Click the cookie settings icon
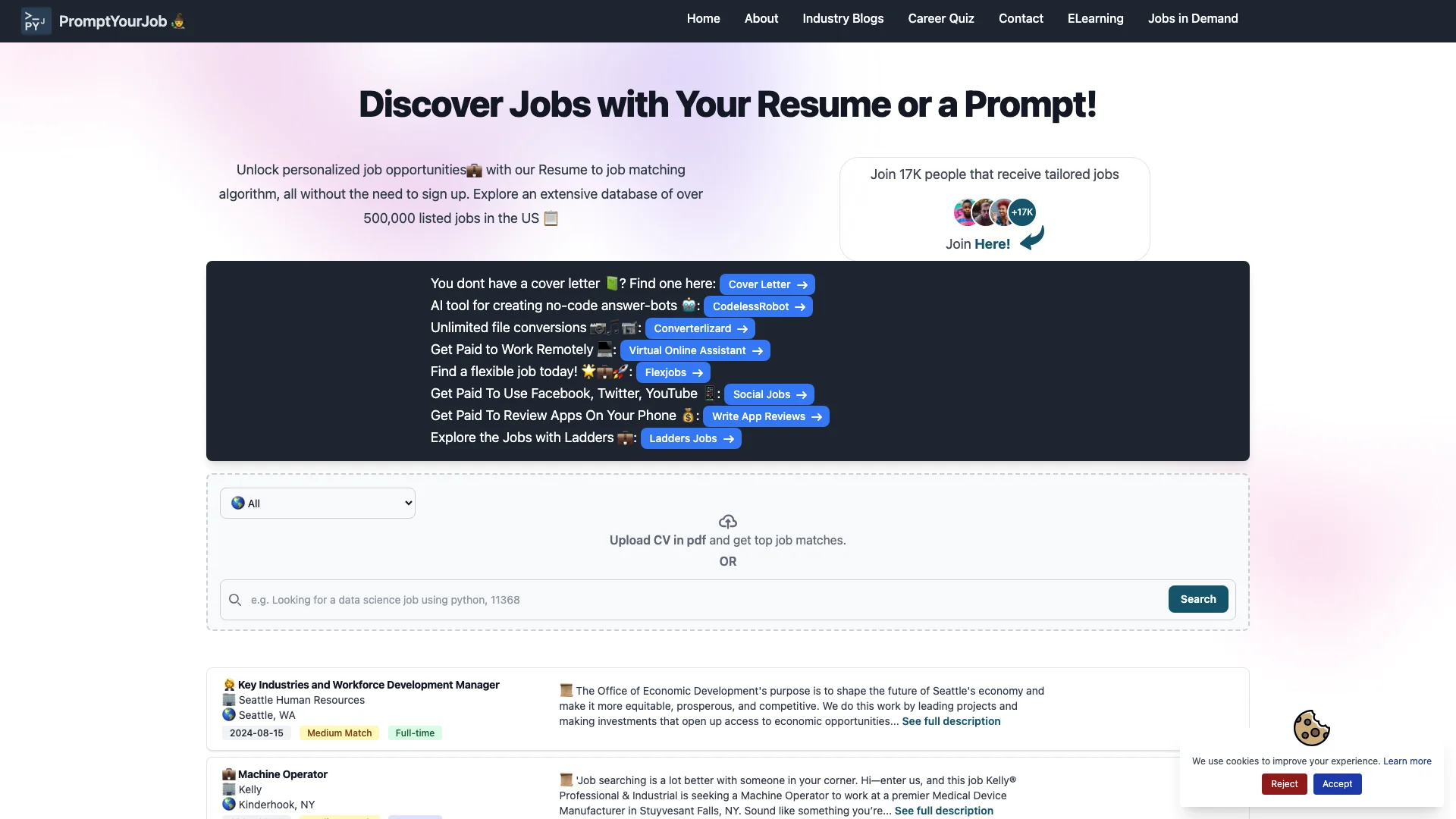The image size is (1456, 819). click(1311, 727)
